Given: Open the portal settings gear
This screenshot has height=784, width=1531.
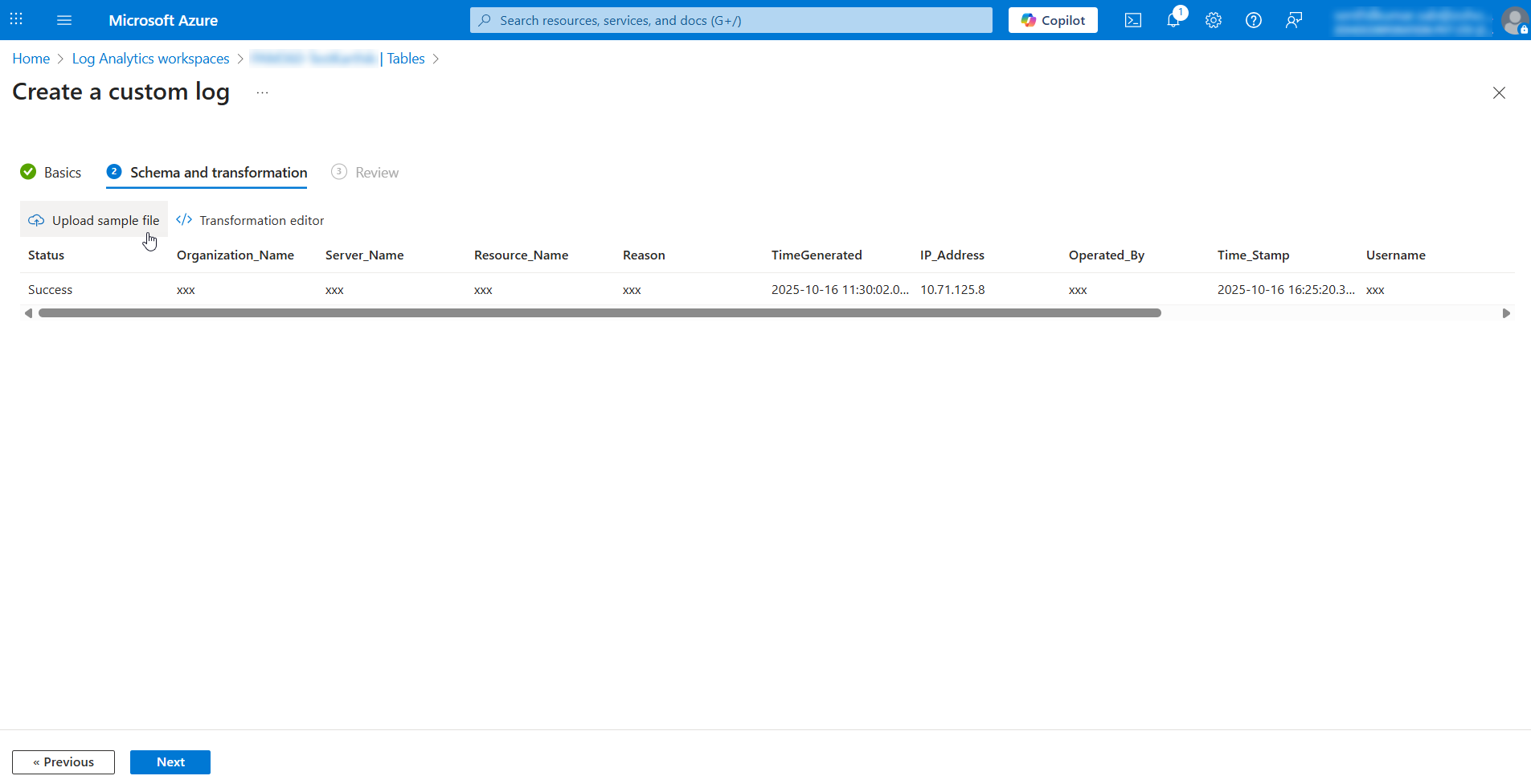Looking at the screenshot, I should (x=1213, y=20).
